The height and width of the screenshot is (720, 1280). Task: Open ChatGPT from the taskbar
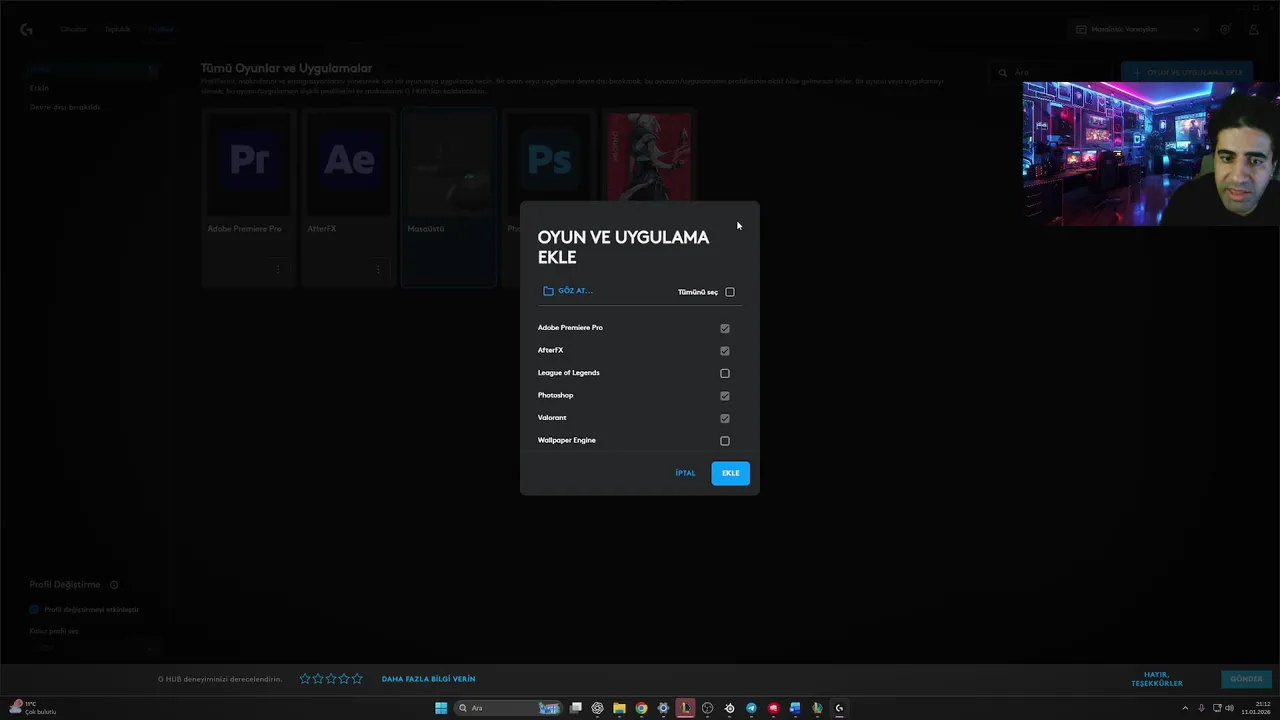(x=598, y=708)
